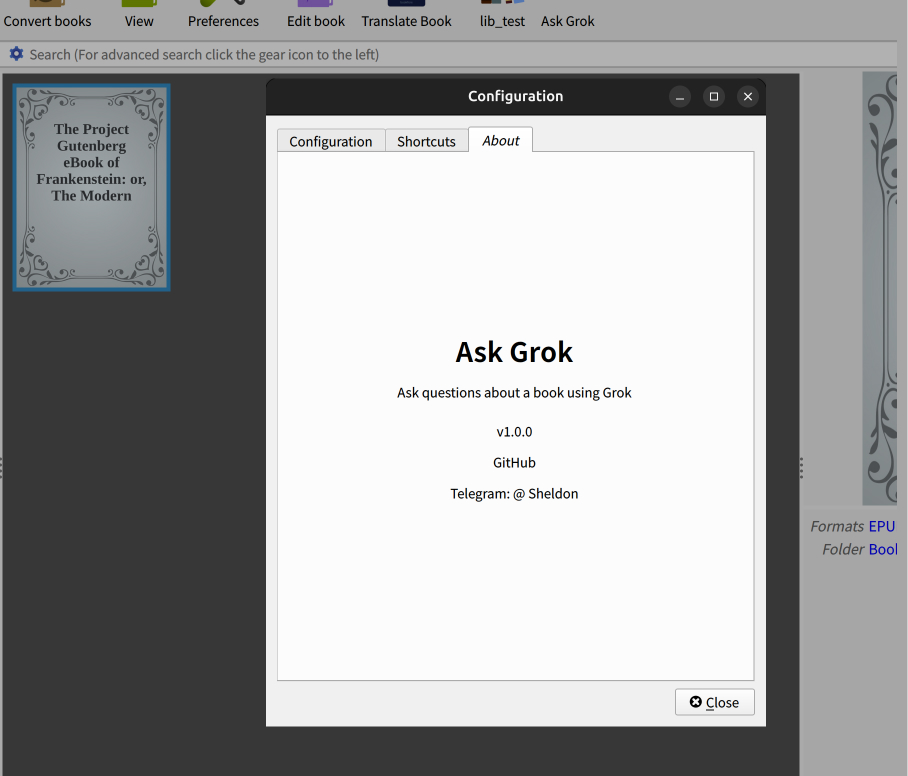Select the Frankenstein book cover thumbnail
Viewport: 908px width, 776px height.
[91, 187]
